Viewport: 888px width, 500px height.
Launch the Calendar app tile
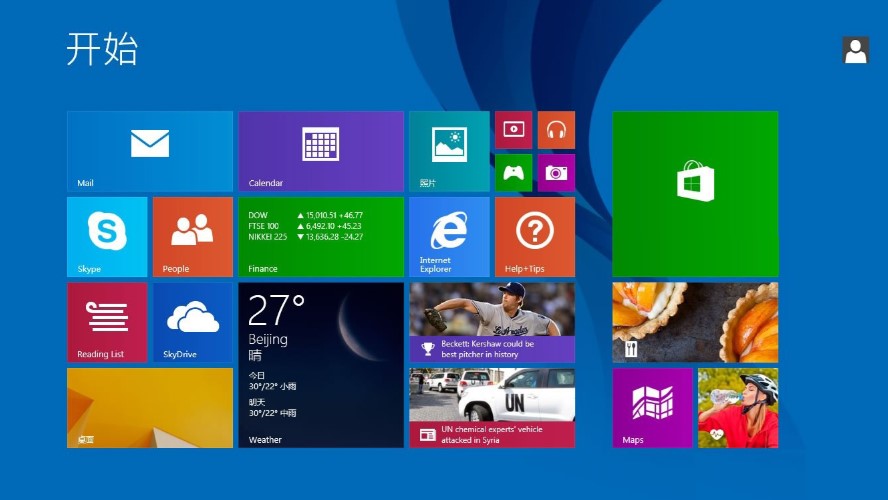pos(321,151)
